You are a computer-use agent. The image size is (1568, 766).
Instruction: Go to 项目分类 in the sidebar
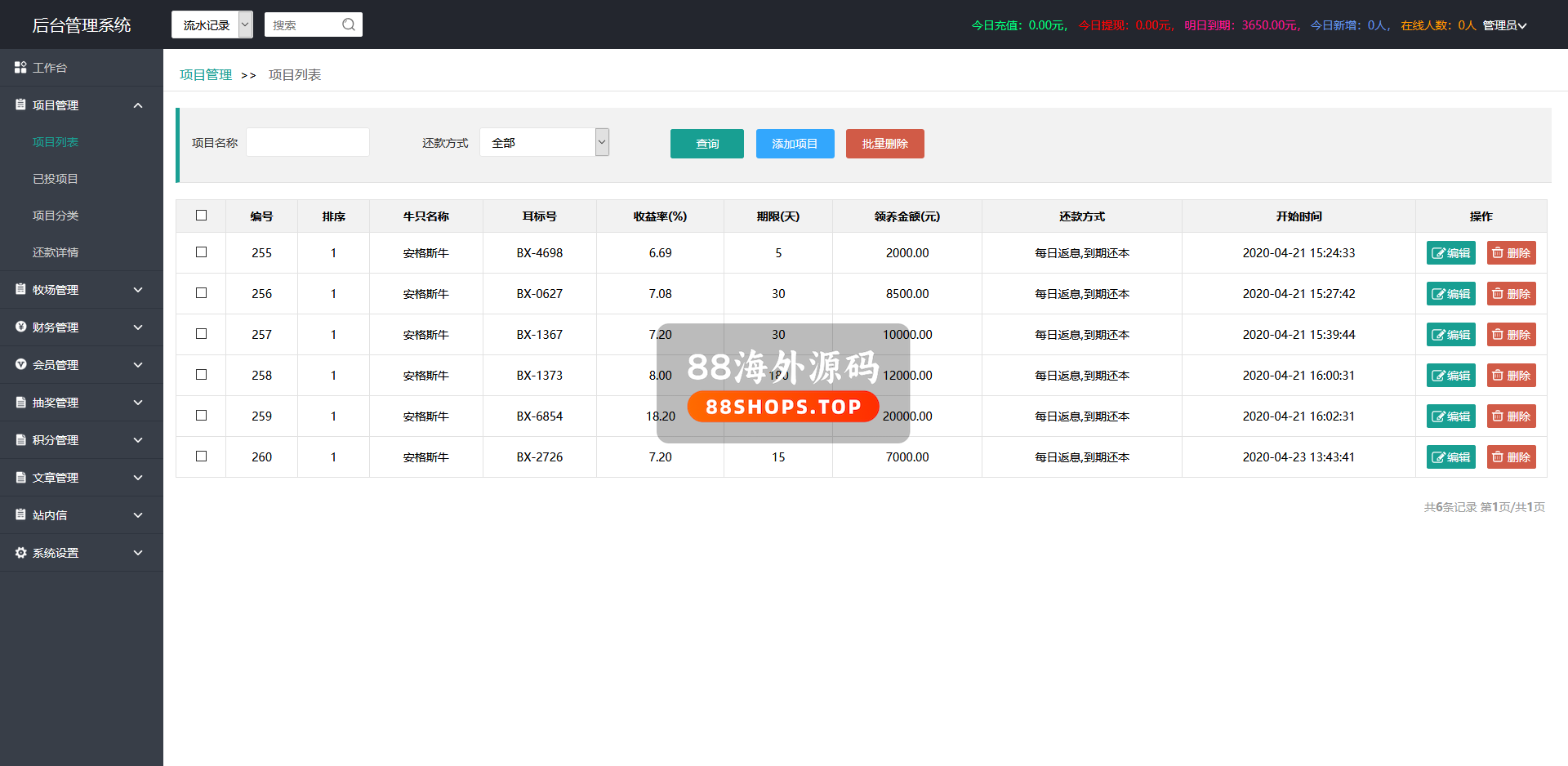(x=56, y=216)
